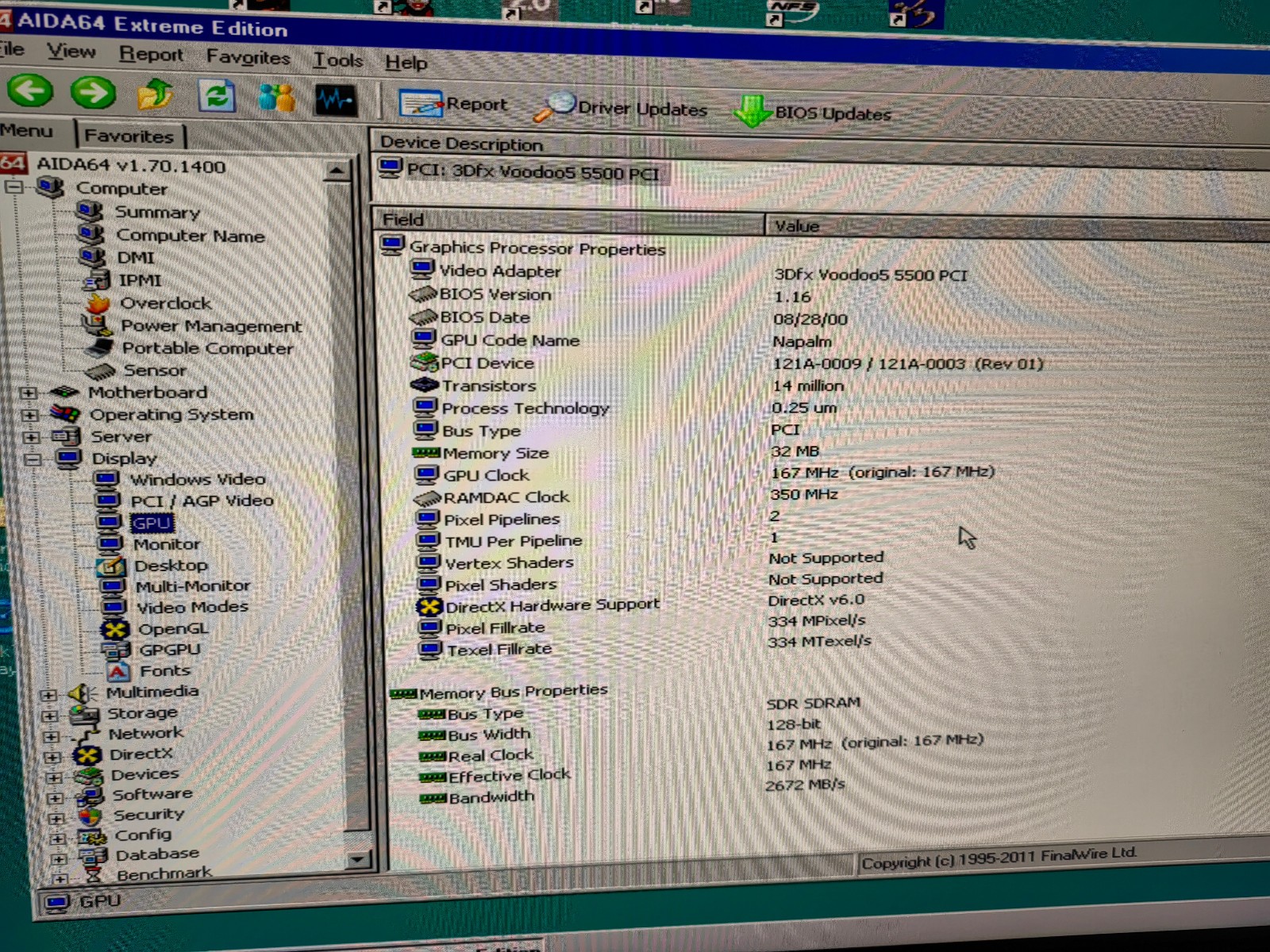The width and height of the screenshot is (1270, 952).
Task: Open BIOS Updates from toolbar
Action: coord(812,113)
